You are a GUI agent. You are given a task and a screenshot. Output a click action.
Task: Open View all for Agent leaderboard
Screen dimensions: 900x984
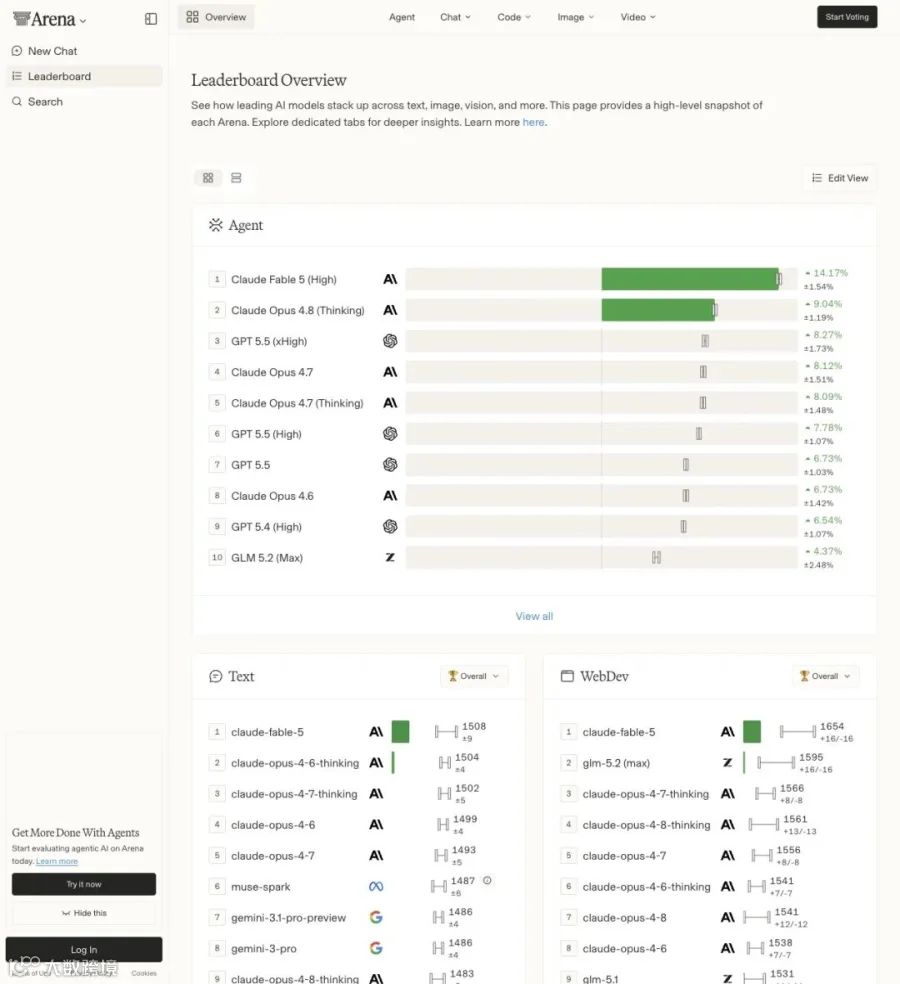534,616
